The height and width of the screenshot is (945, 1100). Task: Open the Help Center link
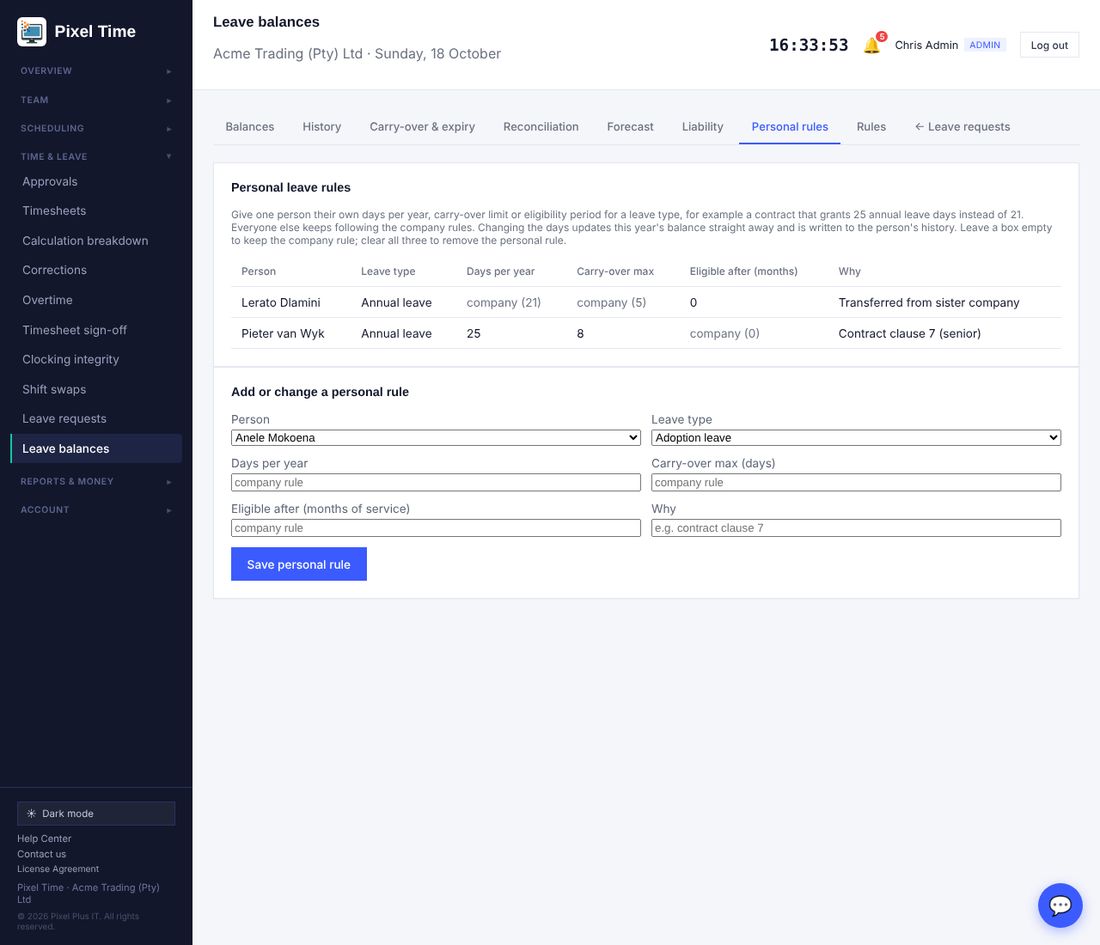tap(44, 838)
